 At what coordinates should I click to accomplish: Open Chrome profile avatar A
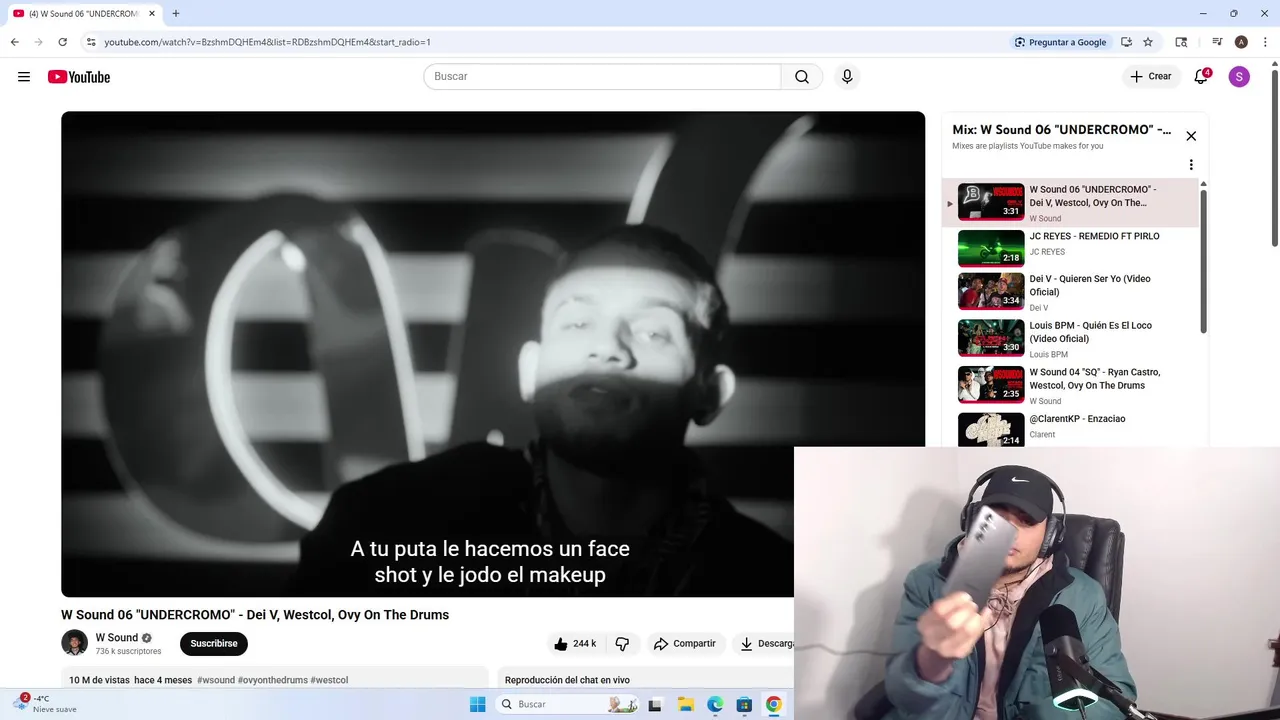point(1241,42)
